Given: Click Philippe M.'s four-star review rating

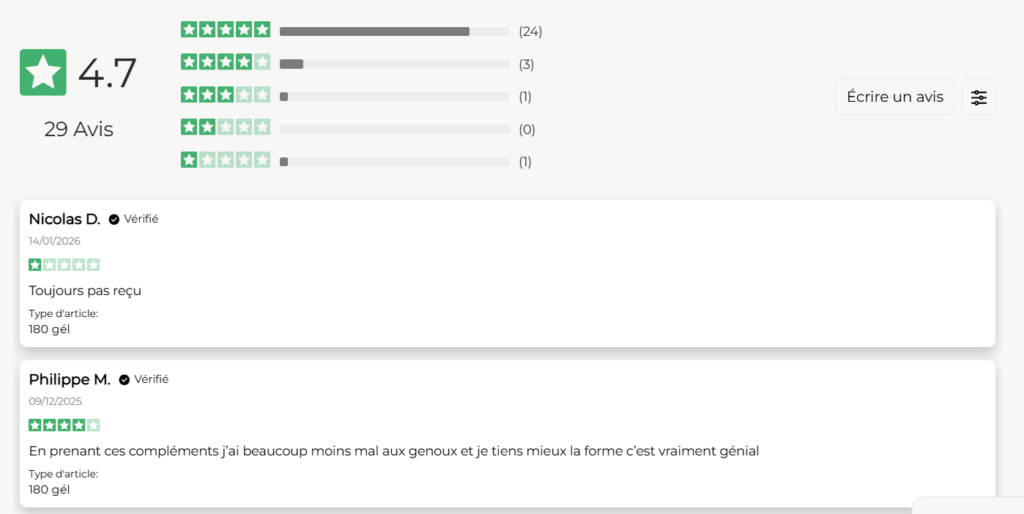Looking at the screenshot, I should (x=64, y=425).
